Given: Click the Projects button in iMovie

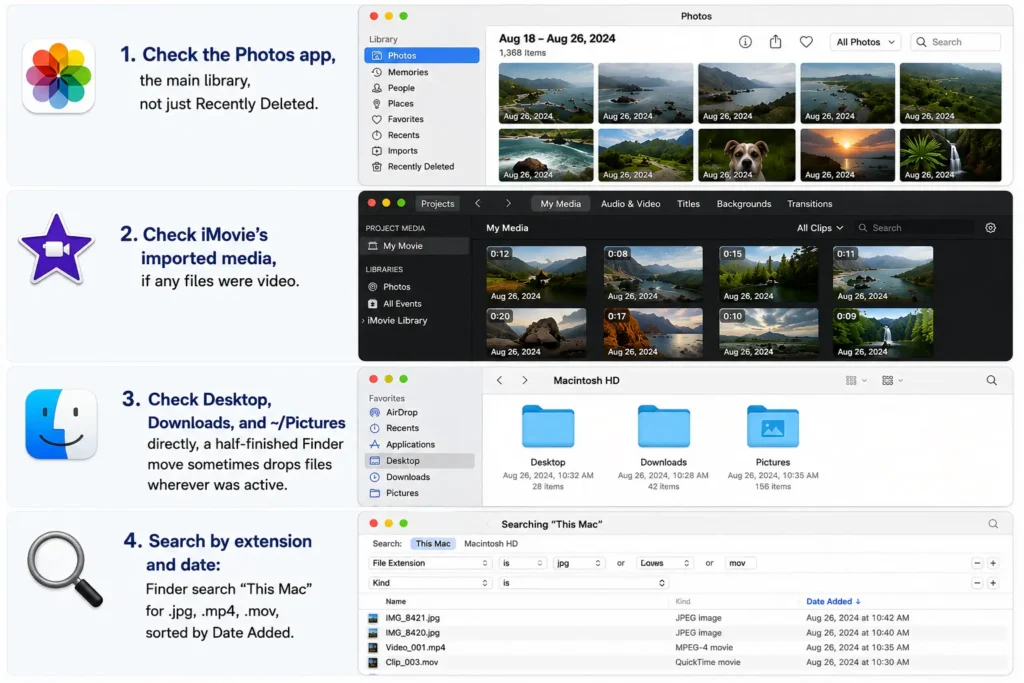Looking at the screenshot, I should tap(438, 204).
